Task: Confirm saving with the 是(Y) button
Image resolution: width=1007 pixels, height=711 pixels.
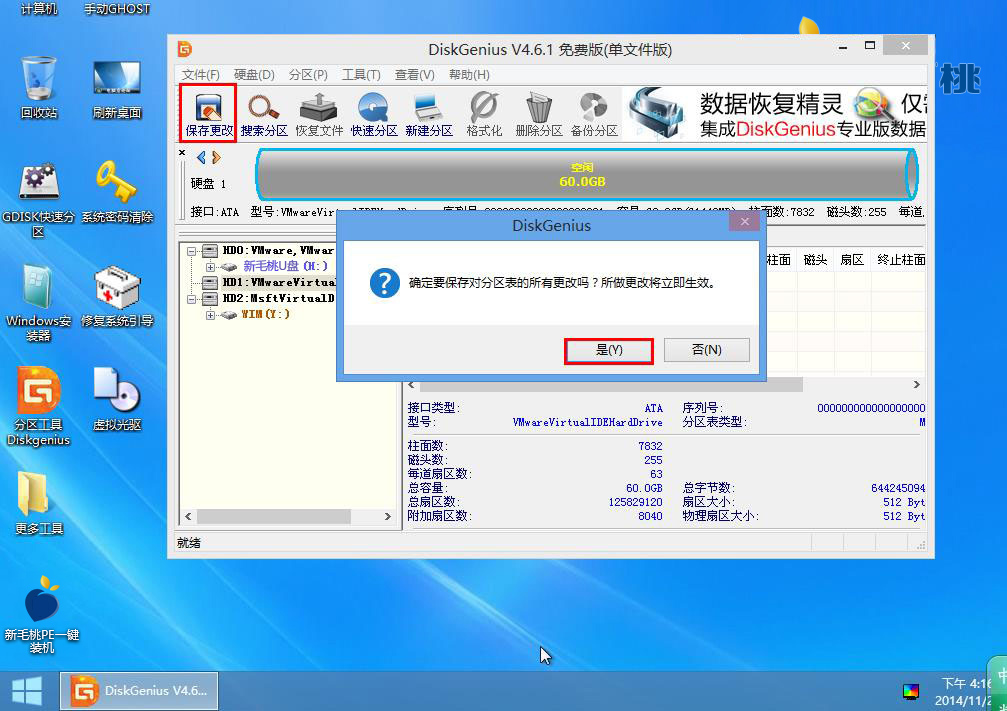Action: click(x=609, y=351)
